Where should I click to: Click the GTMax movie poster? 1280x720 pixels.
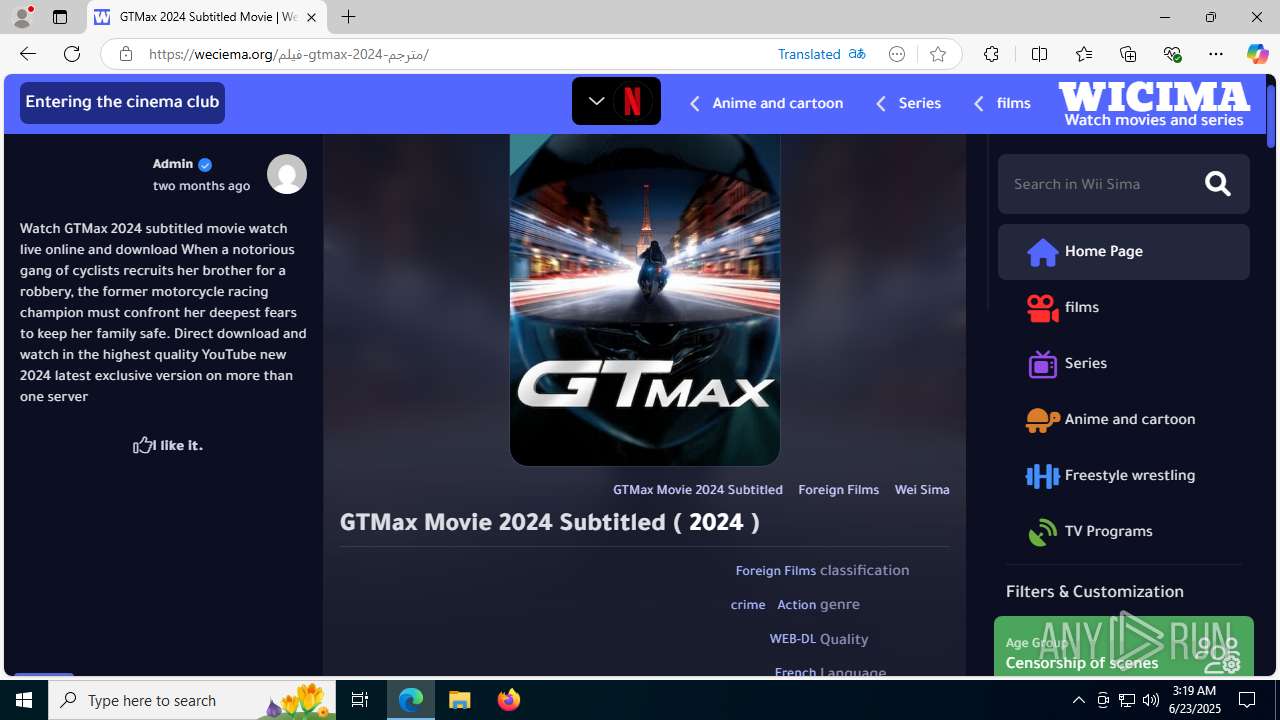coord(645,299)
